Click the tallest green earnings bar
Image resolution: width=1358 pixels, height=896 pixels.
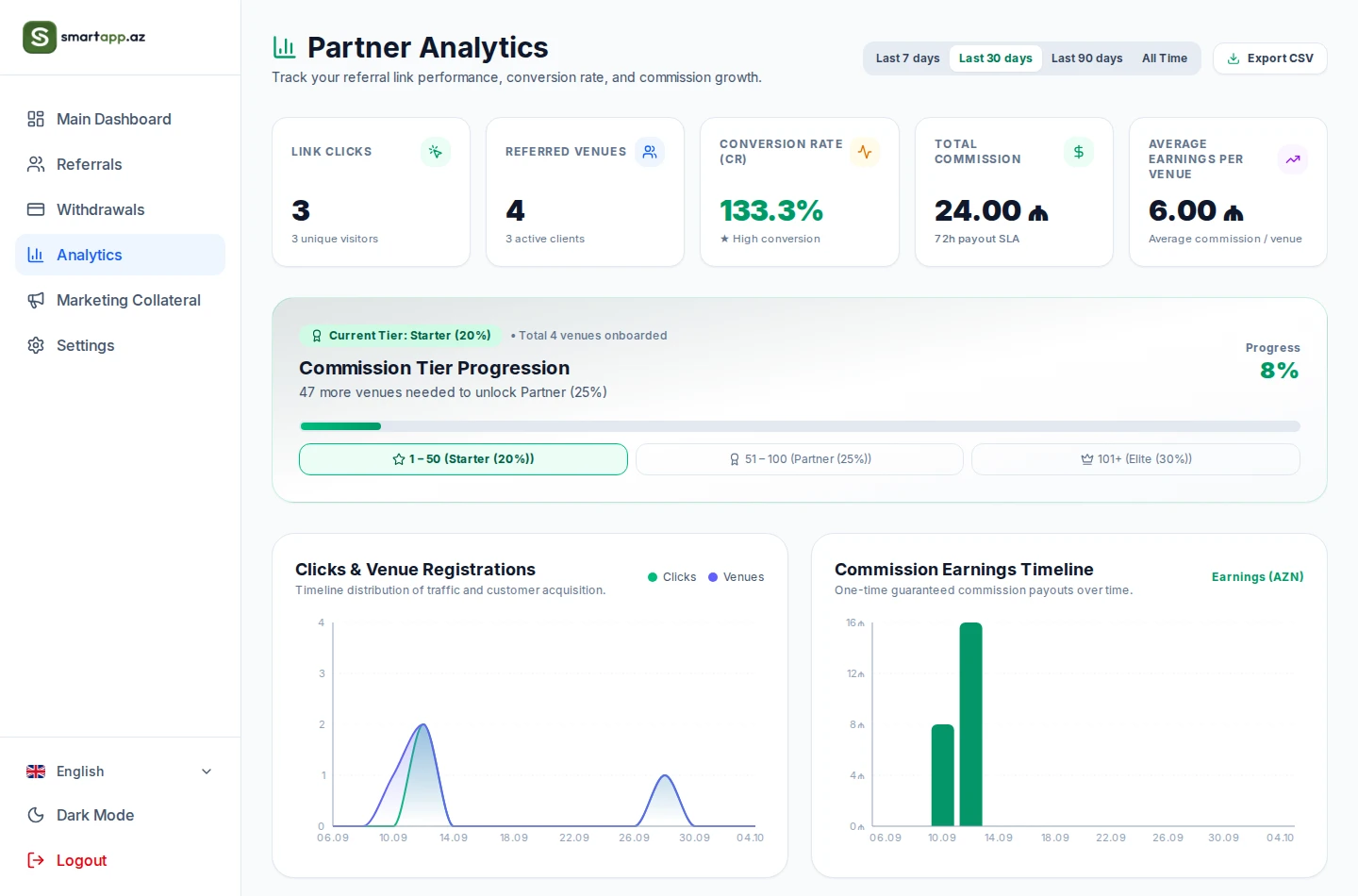click(x=970, y=724)
